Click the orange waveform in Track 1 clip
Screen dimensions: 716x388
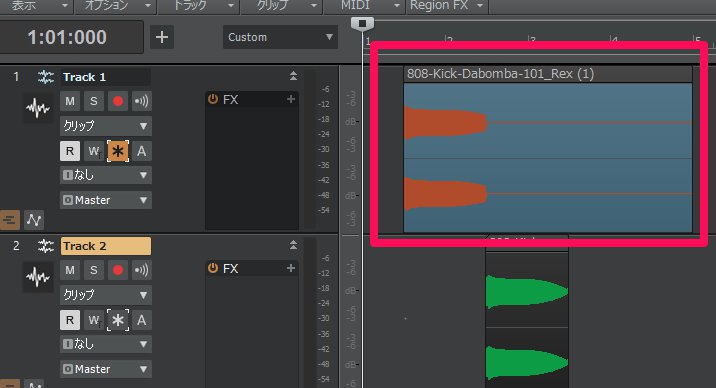445,123
